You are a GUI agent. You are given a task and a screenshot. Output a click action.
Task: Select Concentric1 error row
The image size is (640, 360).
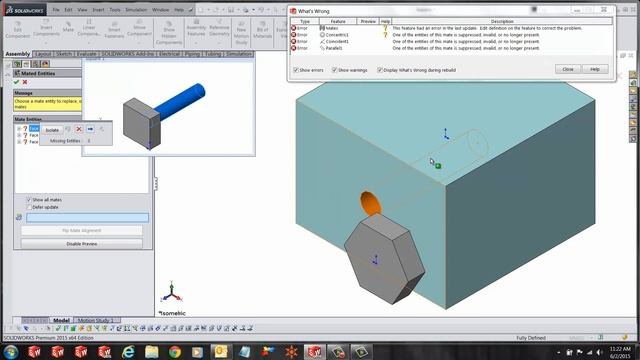(451, 35)
